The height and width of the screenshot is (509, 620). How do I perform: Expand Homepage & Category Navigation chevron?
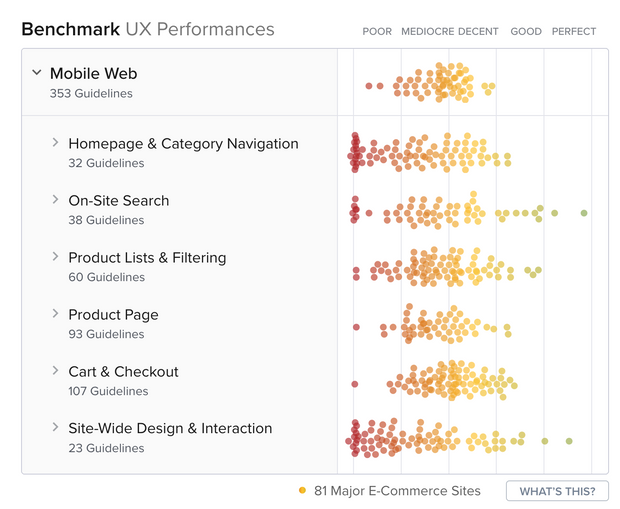pos(56,143)
